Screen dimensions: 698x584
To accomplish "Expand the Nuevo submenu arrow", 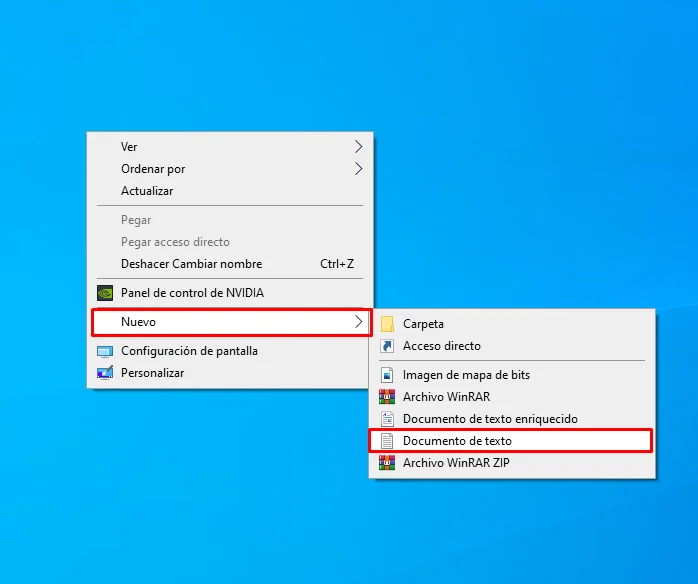I will coord(358,322).
